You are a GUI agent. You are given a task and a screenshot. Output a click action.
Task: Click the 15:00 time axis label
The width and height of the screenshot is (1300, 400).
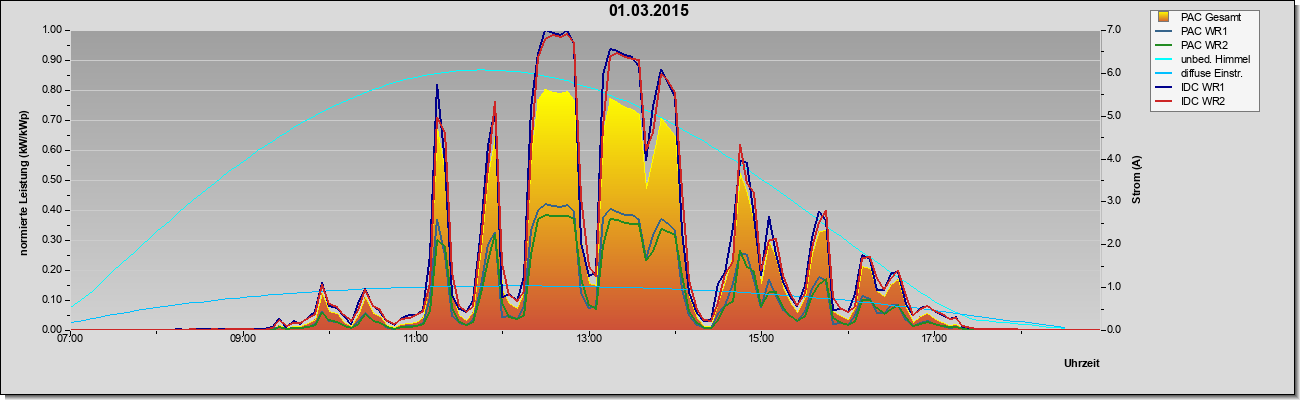[x=761, y=340]
